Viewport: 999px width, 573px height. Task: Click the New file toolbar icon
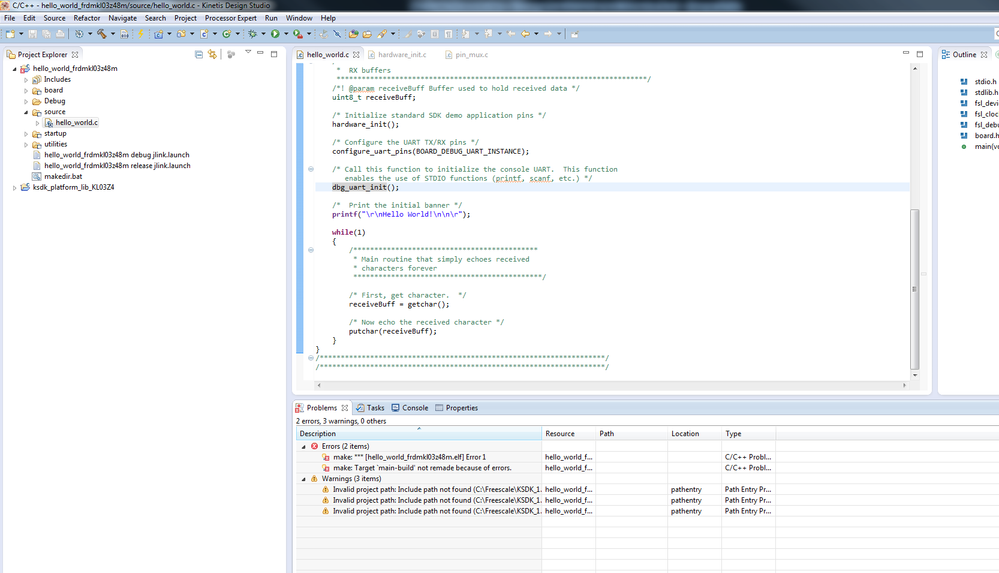pos(10,34)
